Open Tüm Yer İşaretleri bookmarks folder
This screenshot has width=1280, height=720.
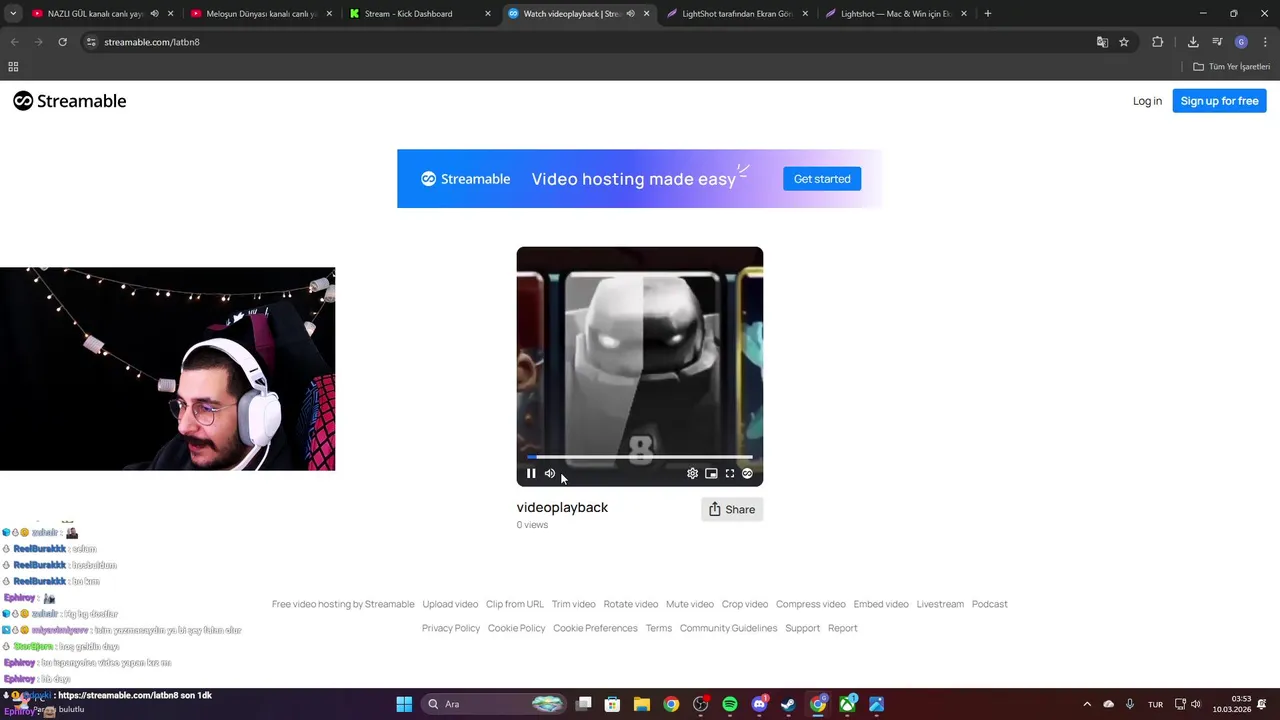point(1232,67)
